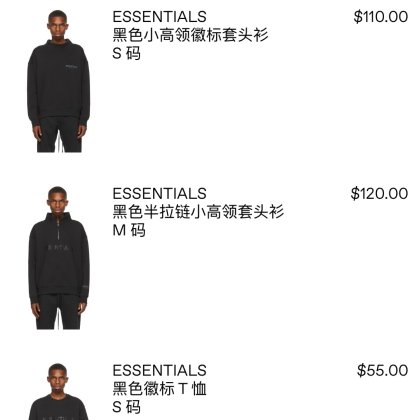Open the black logo T-shirt thumbnail
420x420 pixels.
coord(59,392)
